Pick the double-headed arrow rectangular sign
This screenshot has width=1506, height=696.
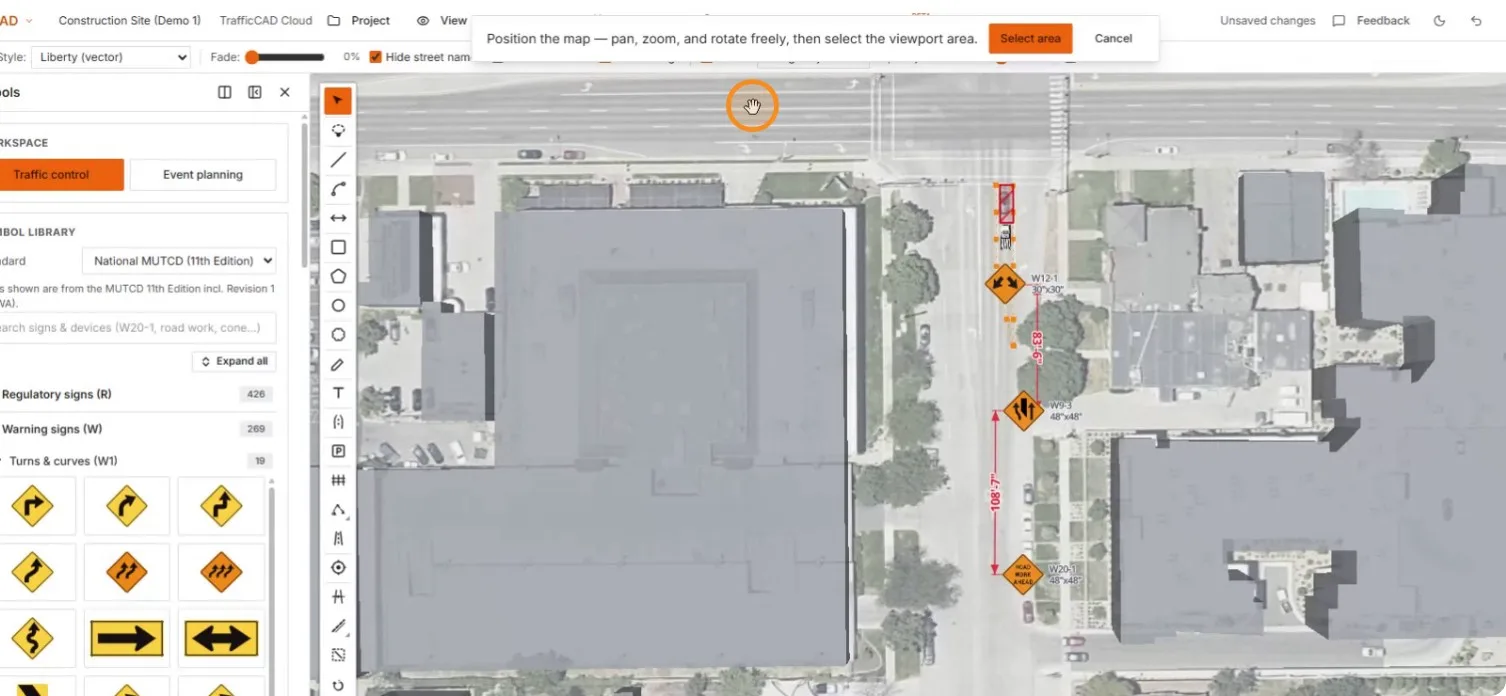click(221, 638)
